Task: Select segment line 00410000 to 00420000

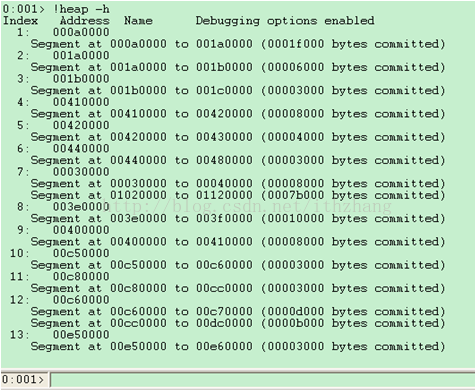Action: (x=238, y=114)
